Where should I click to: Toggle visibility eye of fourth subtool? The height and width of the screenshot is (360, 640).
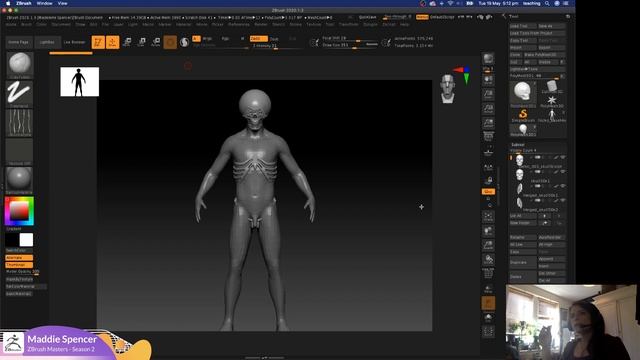point(563,200)
